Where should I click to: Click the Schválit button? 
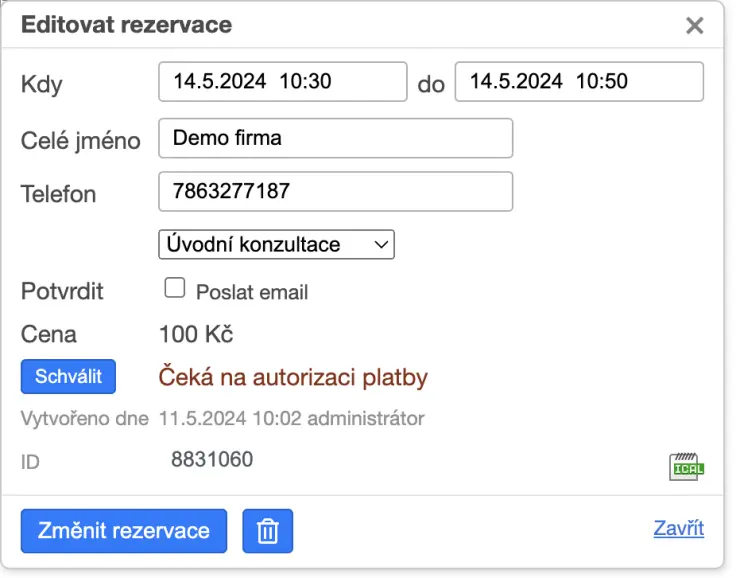point(68,377)
